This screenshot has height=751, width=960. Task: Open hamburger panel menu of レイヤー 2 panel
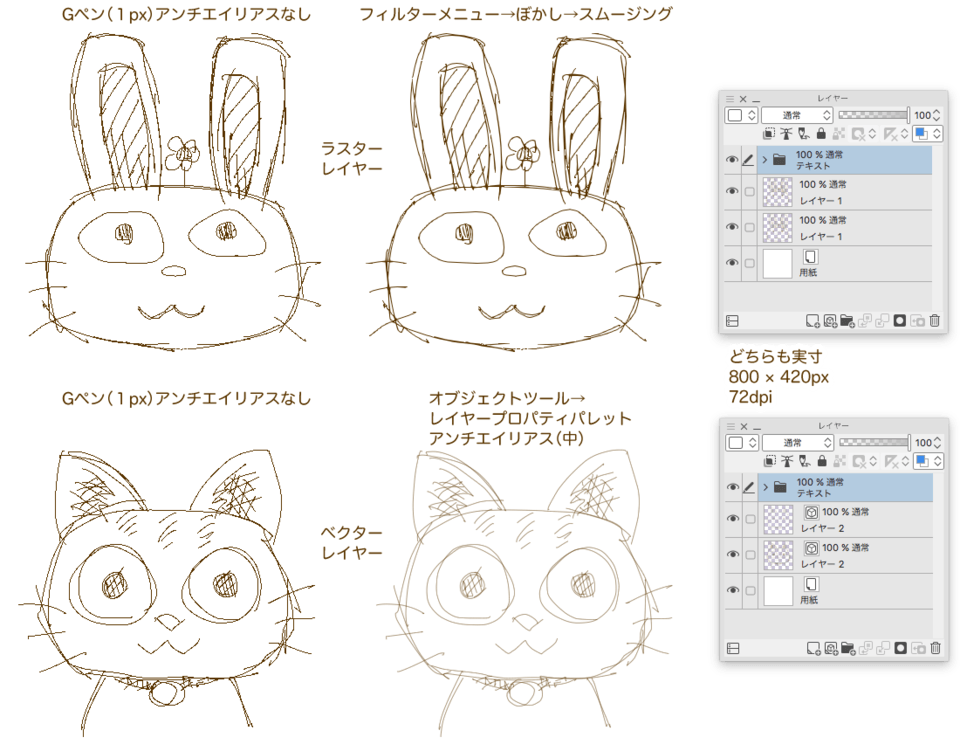[x=730, y=426]
